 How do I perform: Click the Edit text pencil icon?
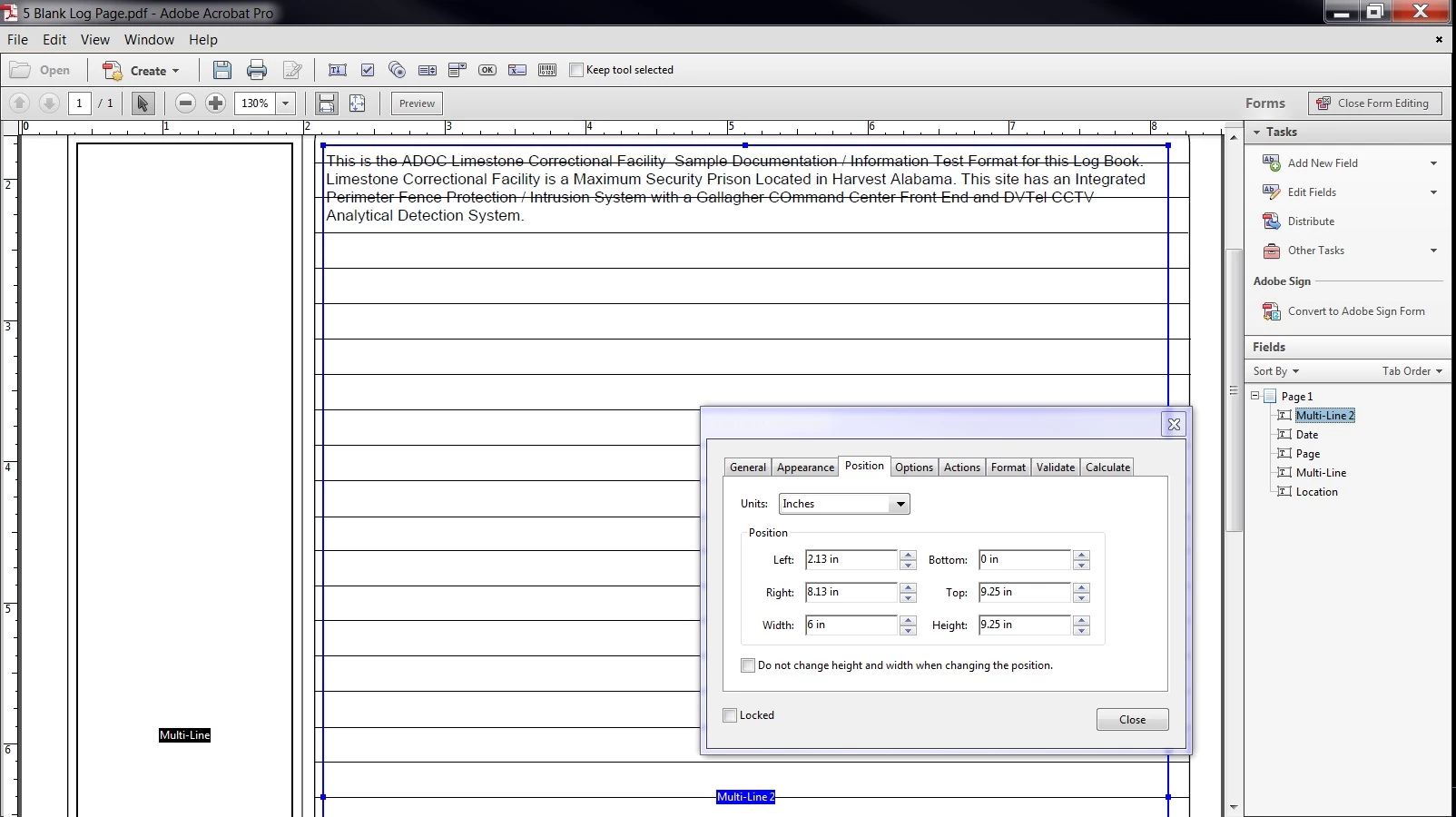click(292, 70)
